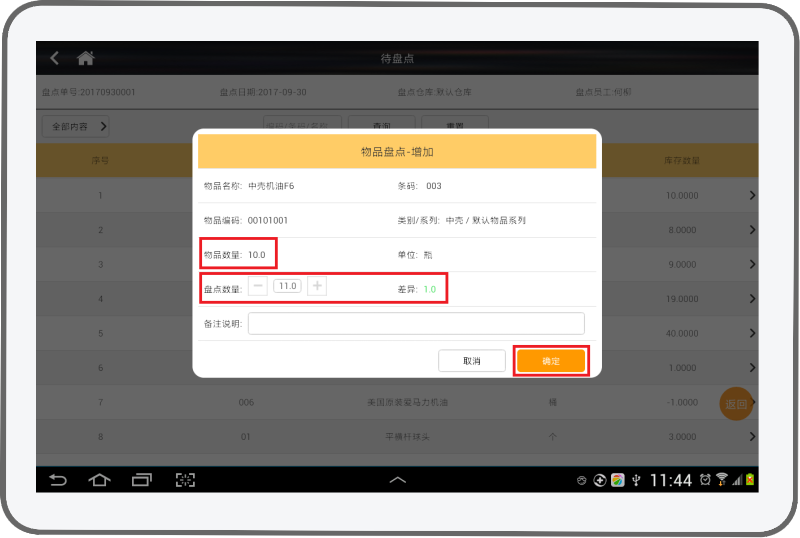This screenshot has height=538, width=800.
Task: Focus the 备注说明 remarks text box
Action: tap(416, 323)
